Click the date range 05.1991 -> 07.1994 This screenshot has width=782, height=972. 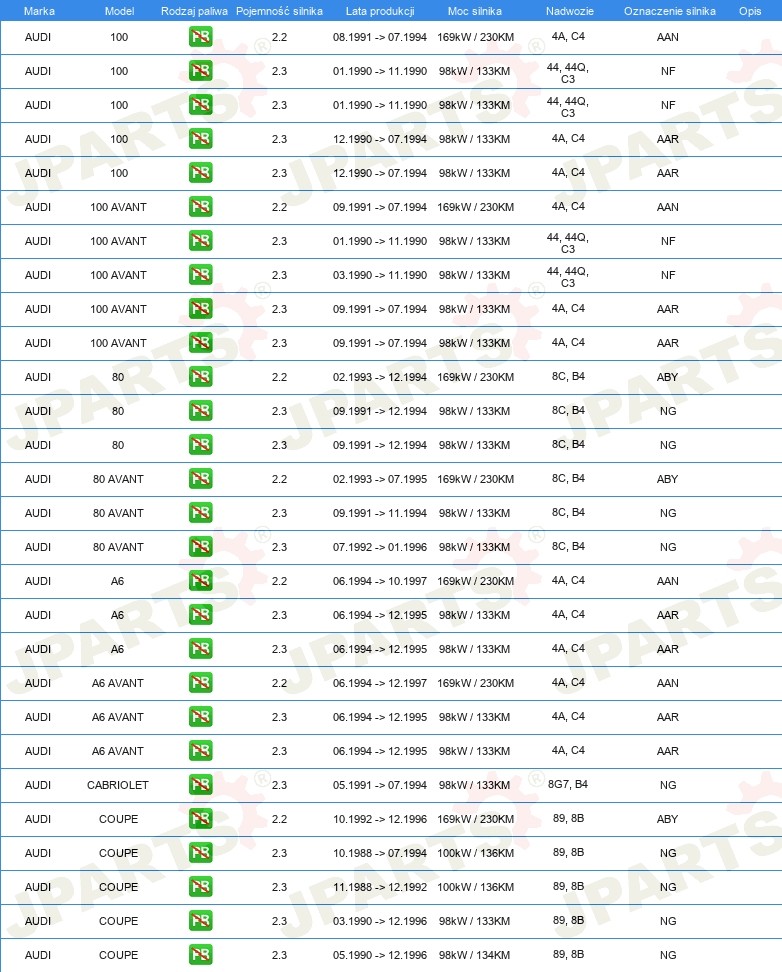coord(380,785)
